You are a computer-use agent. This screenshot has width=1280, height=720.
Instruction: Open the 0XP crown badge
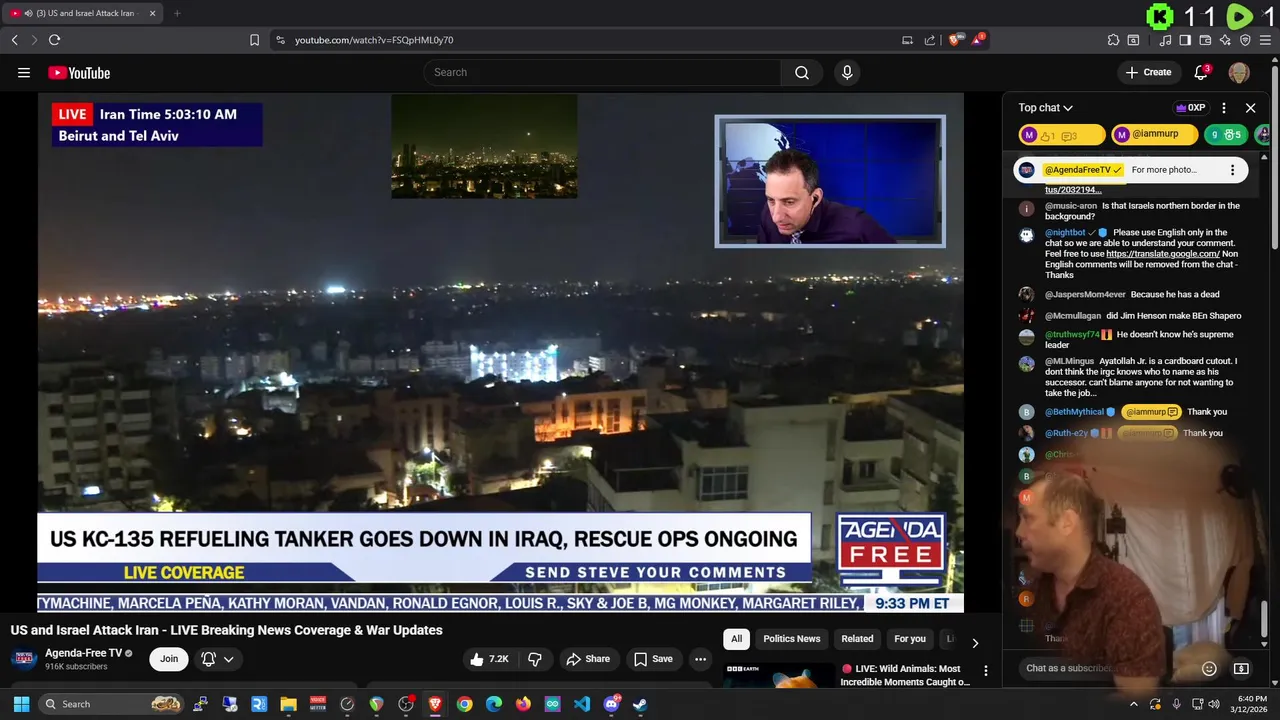tap(1190, 107)
